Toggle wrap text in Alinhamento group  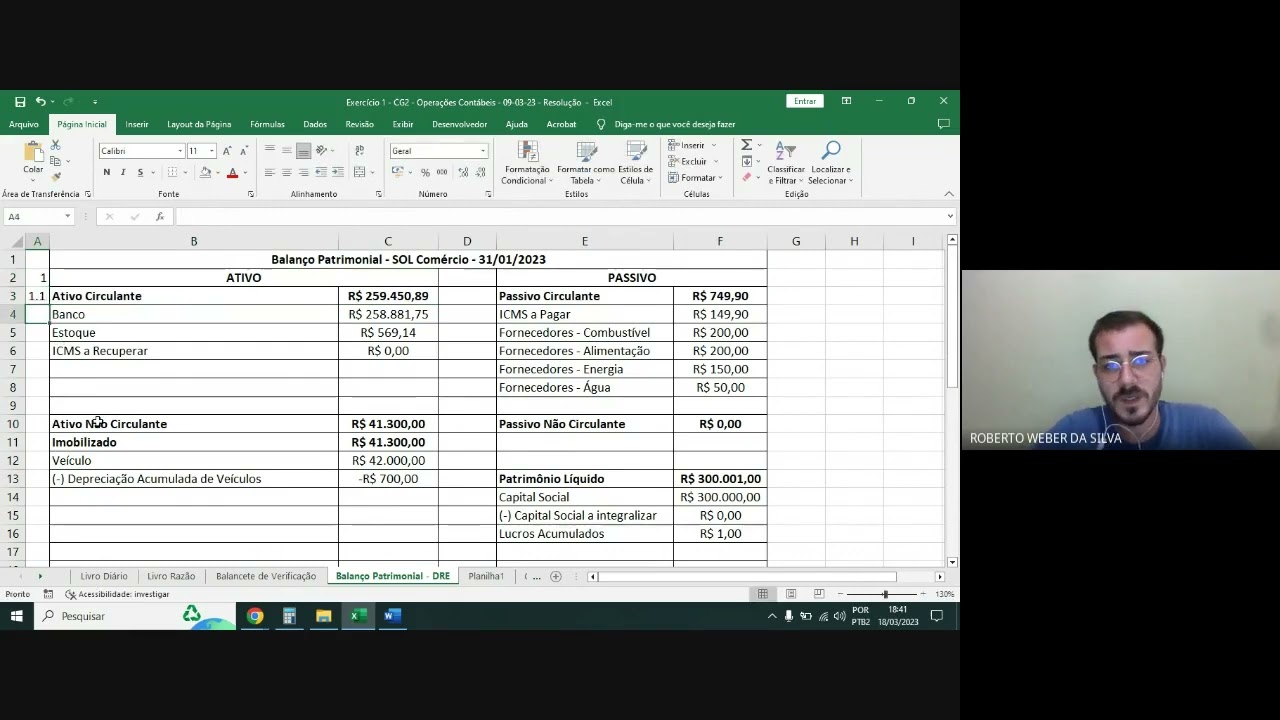click(x=360, y=151)
